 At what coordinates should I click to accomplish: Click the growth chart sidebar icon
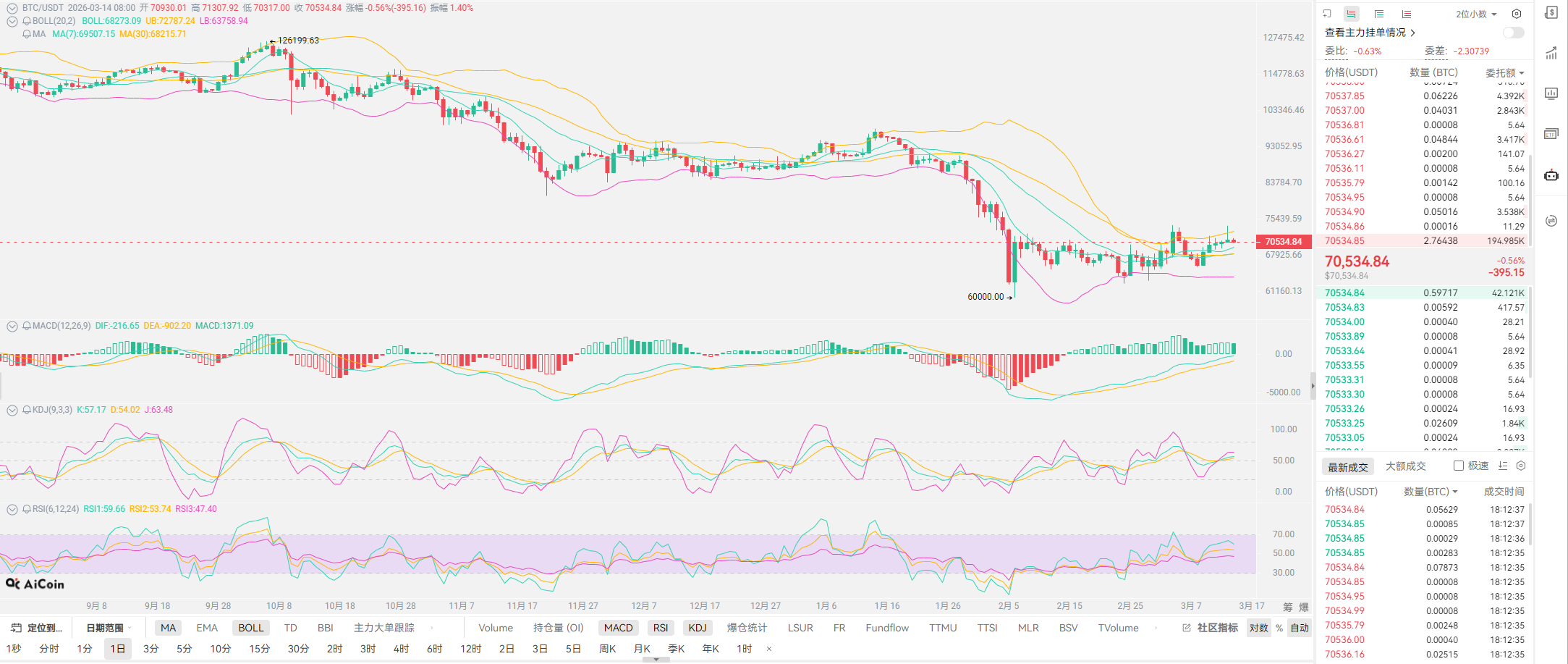[x=1551, y=53]
